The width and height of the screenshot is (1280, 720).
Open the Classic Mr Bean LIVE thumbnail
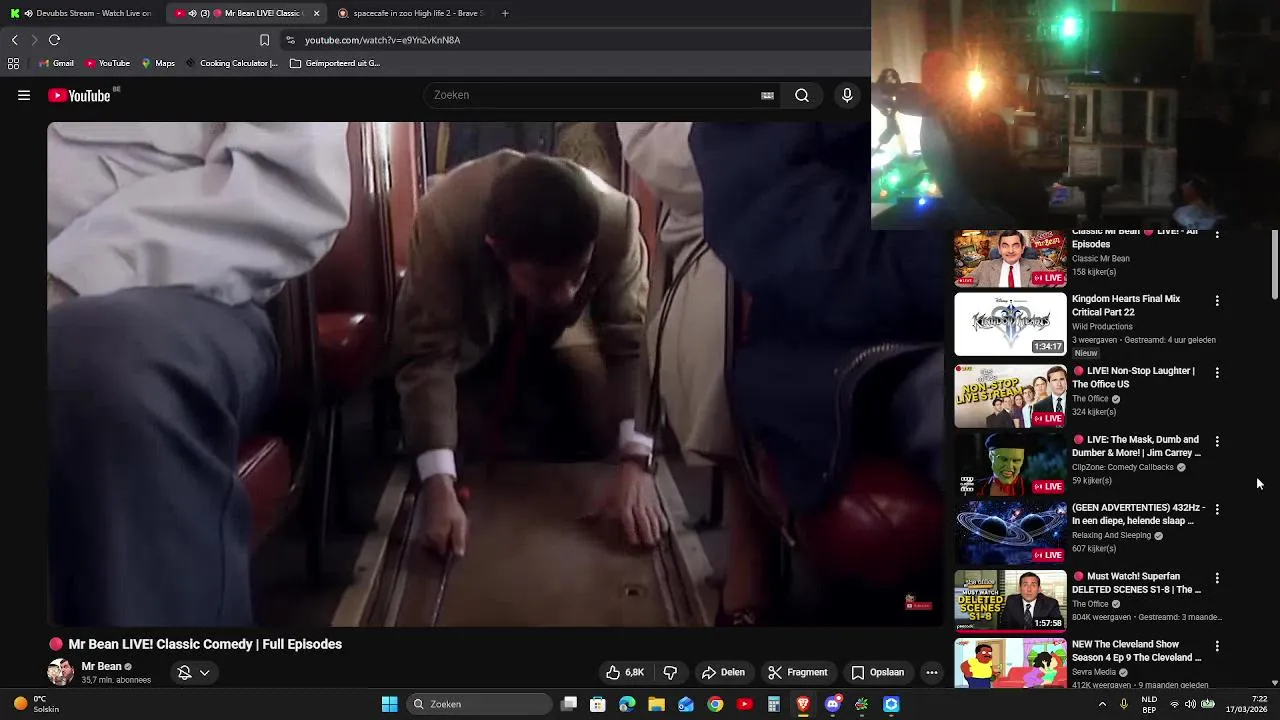1010,258
